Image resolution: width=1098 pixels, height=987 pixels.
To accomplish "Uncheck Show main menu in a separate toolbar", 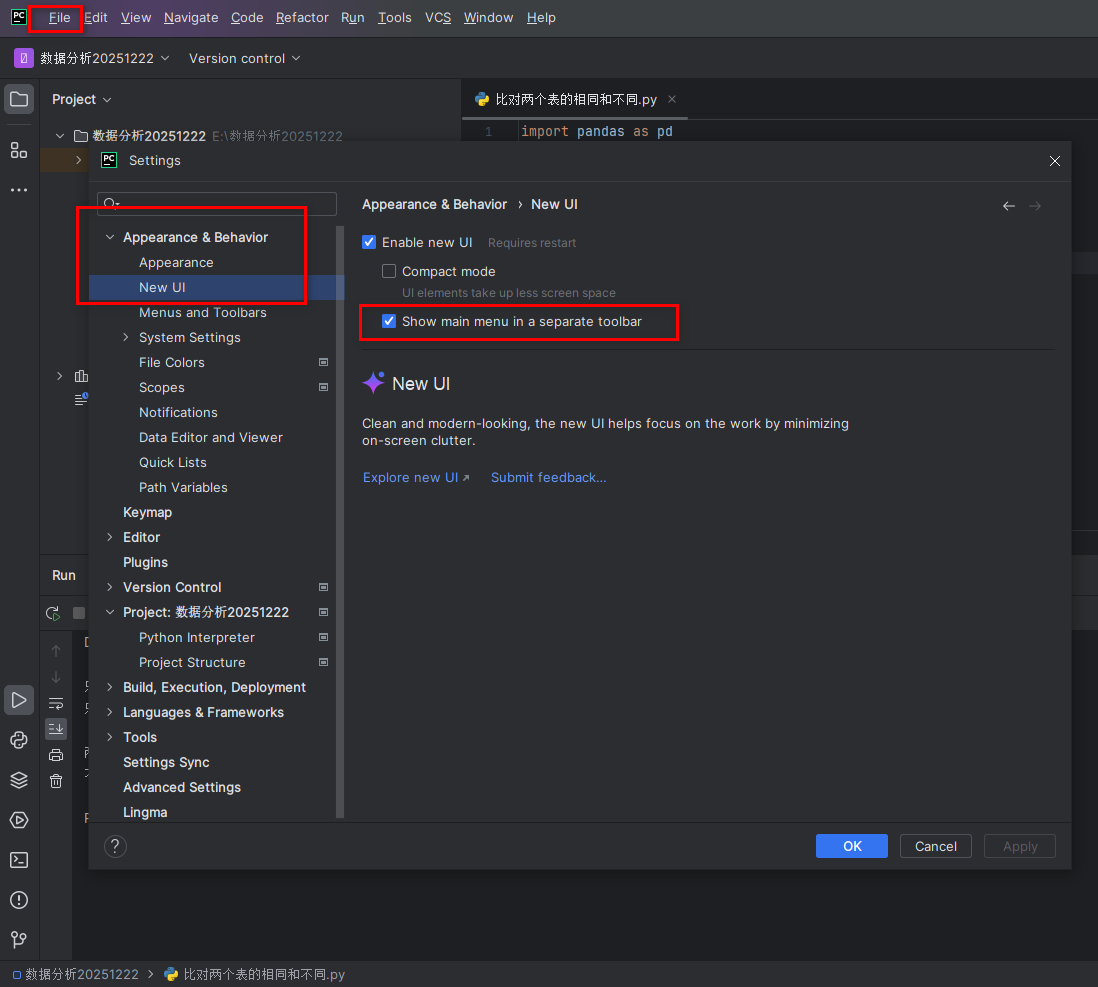I will pyautogui.click(x=389, y=321).
